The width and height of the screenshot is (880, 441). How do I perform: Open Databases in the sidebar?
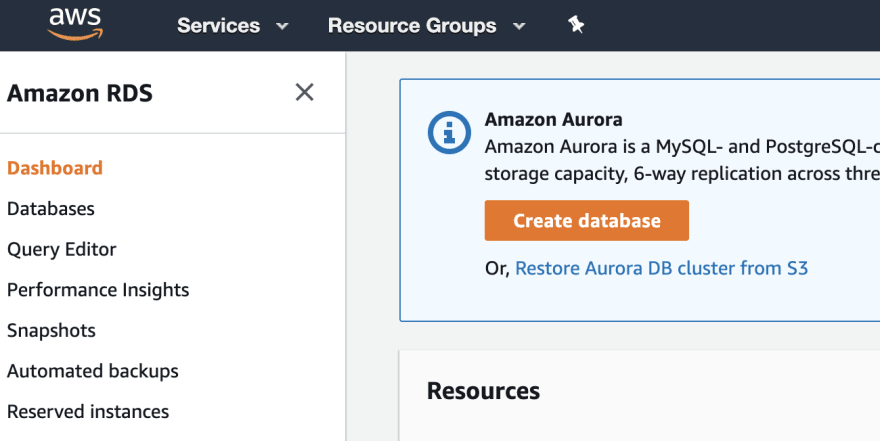tap(51, 209)
